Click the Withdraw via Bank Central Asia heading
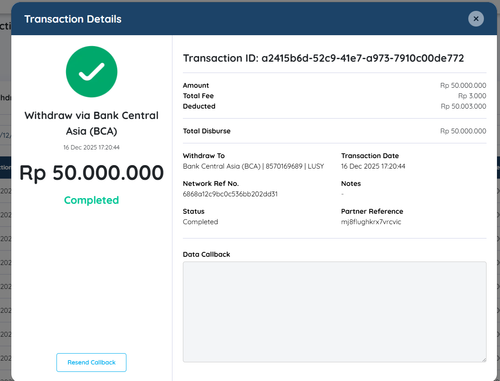The image size is (500, 381). coord(91,123)
